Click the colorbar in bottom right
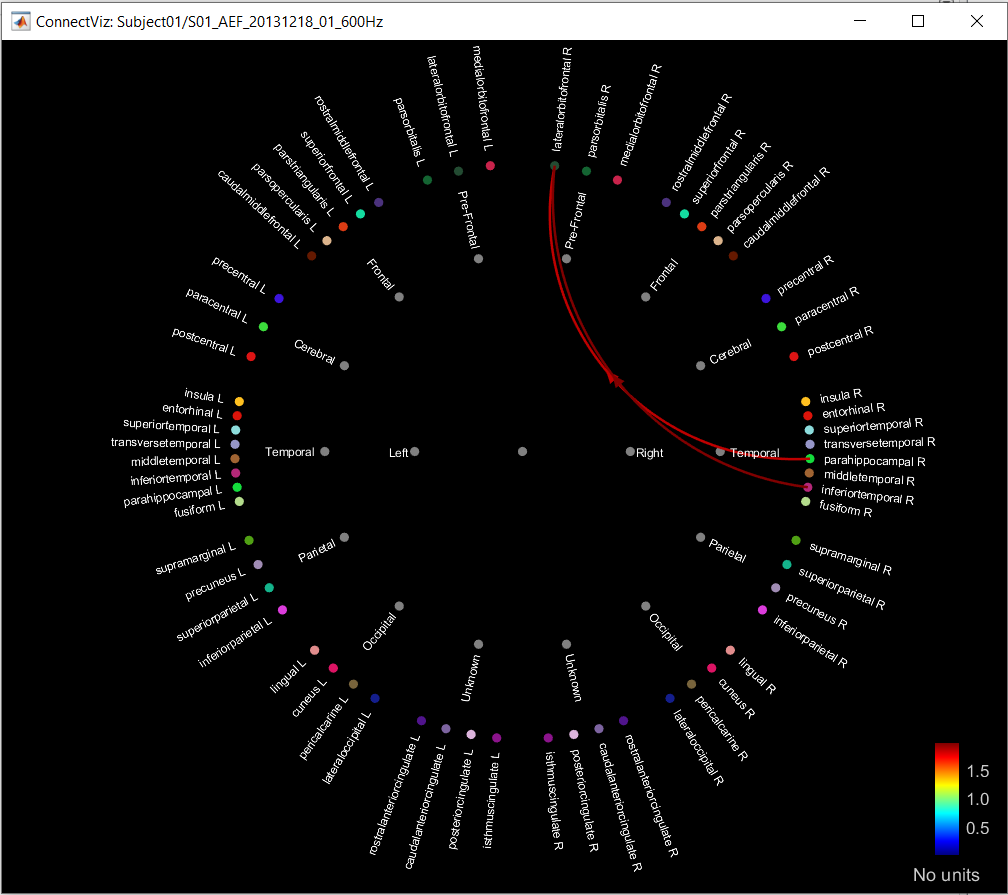Screen dimensions: 1008x895 (946, 799)
